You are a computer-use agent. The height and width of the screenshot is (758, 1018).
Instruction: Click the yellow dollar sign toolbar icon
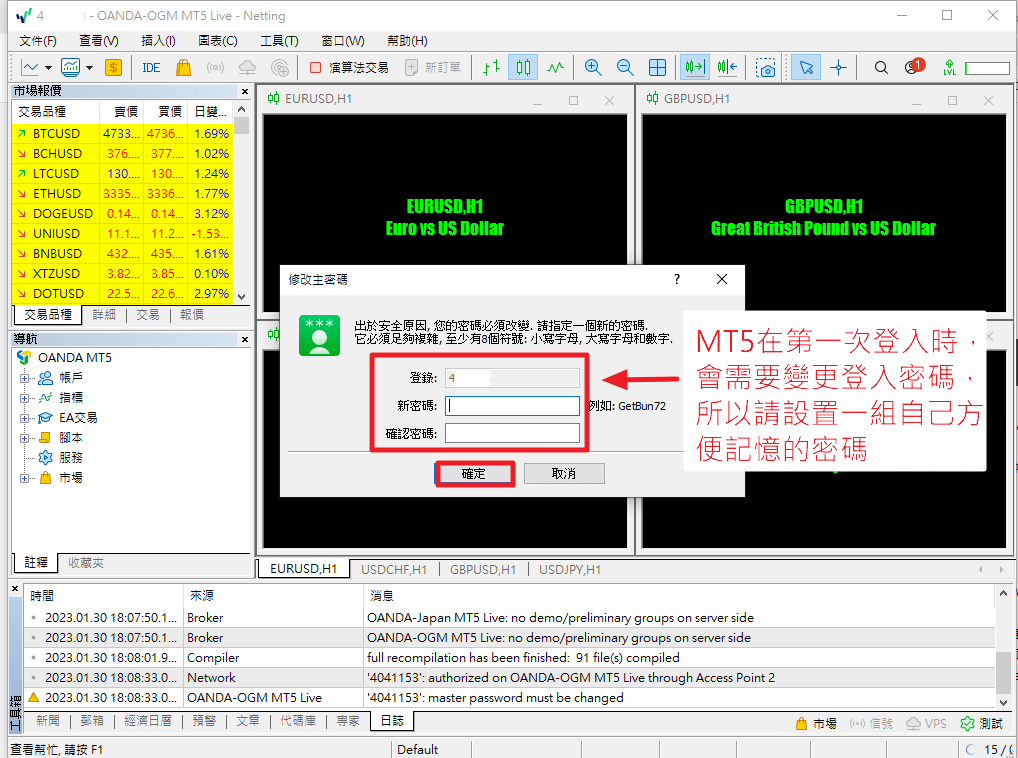pyautogui.click(x=113, y=67)
